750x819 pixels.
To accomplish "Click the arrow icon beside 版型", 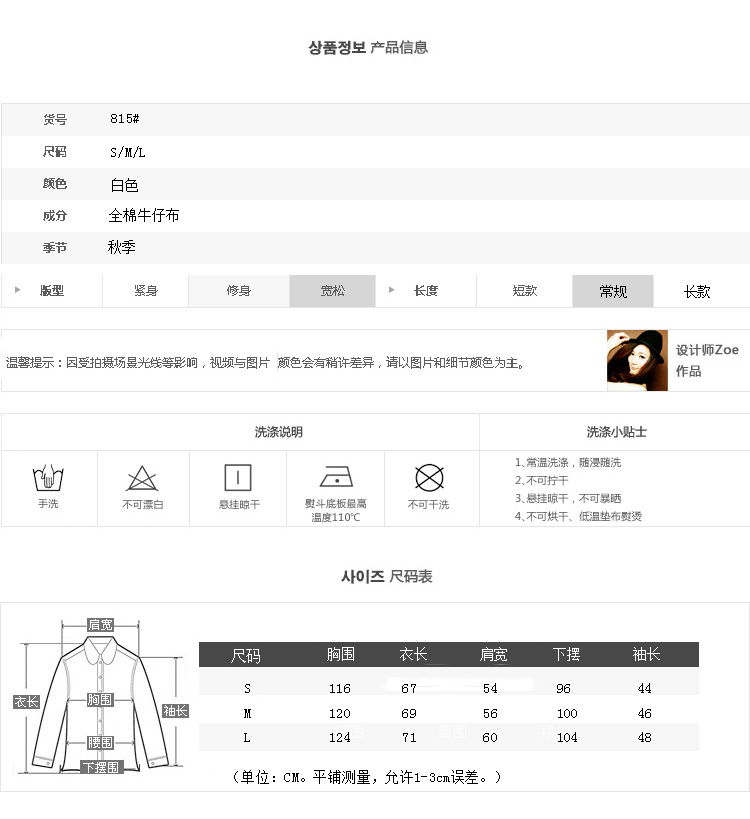I will pos(17,289).
